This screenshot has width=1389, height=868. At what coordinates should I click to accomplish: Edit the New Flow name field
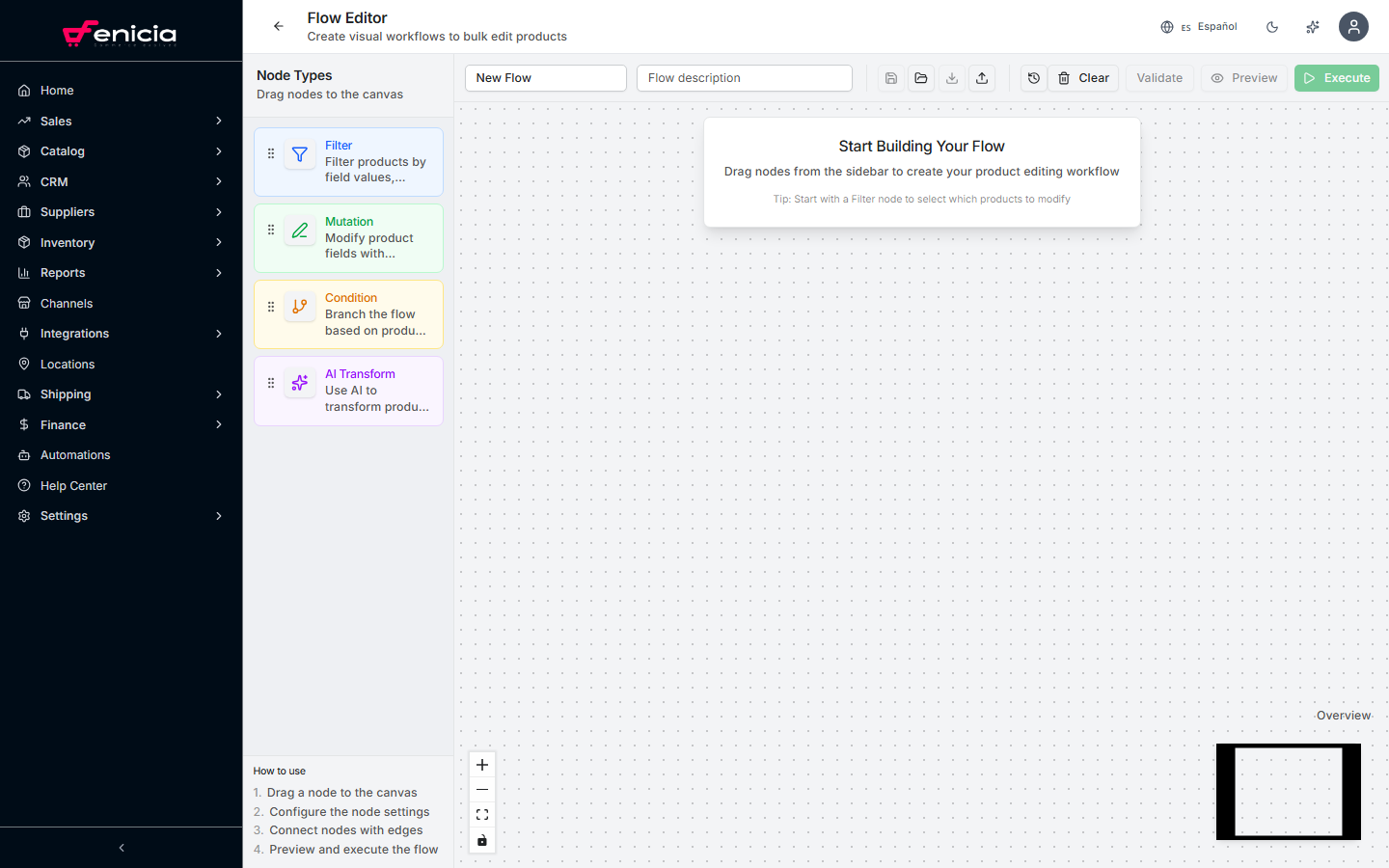tap(545, 77)
